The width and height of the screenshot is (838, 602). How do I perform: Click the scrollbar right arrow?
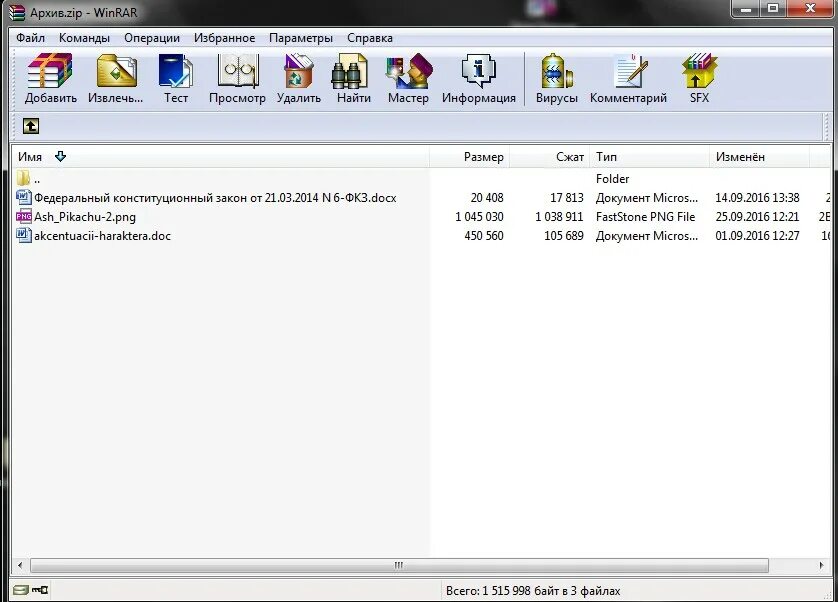click(821, 565)
